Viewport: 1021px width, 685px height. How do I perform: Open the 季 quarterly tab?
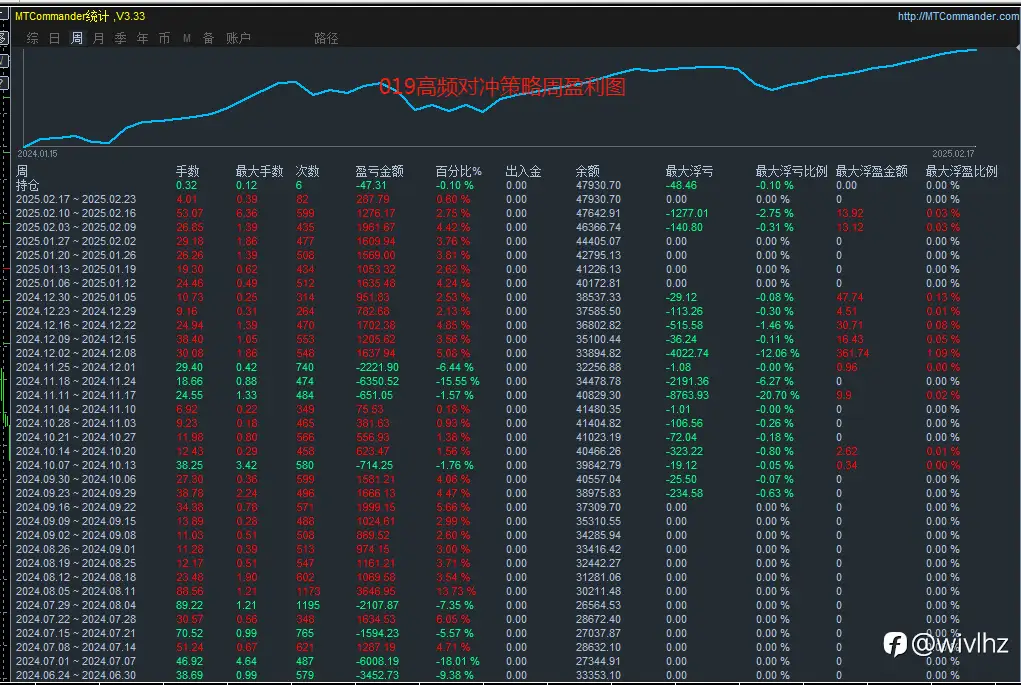[120, 38]
